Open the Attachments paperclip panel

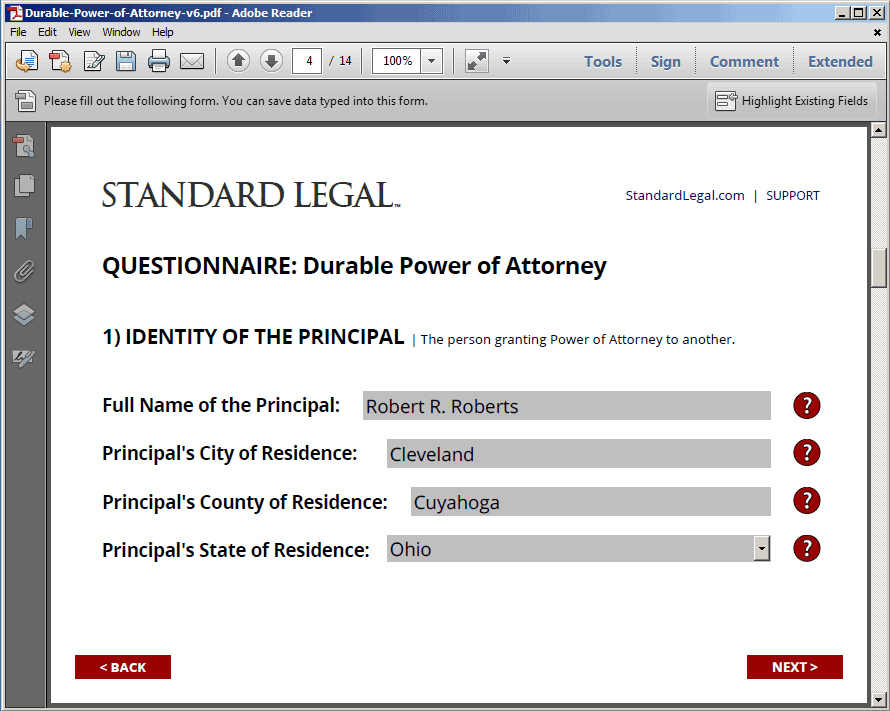(x=24, y=271)
